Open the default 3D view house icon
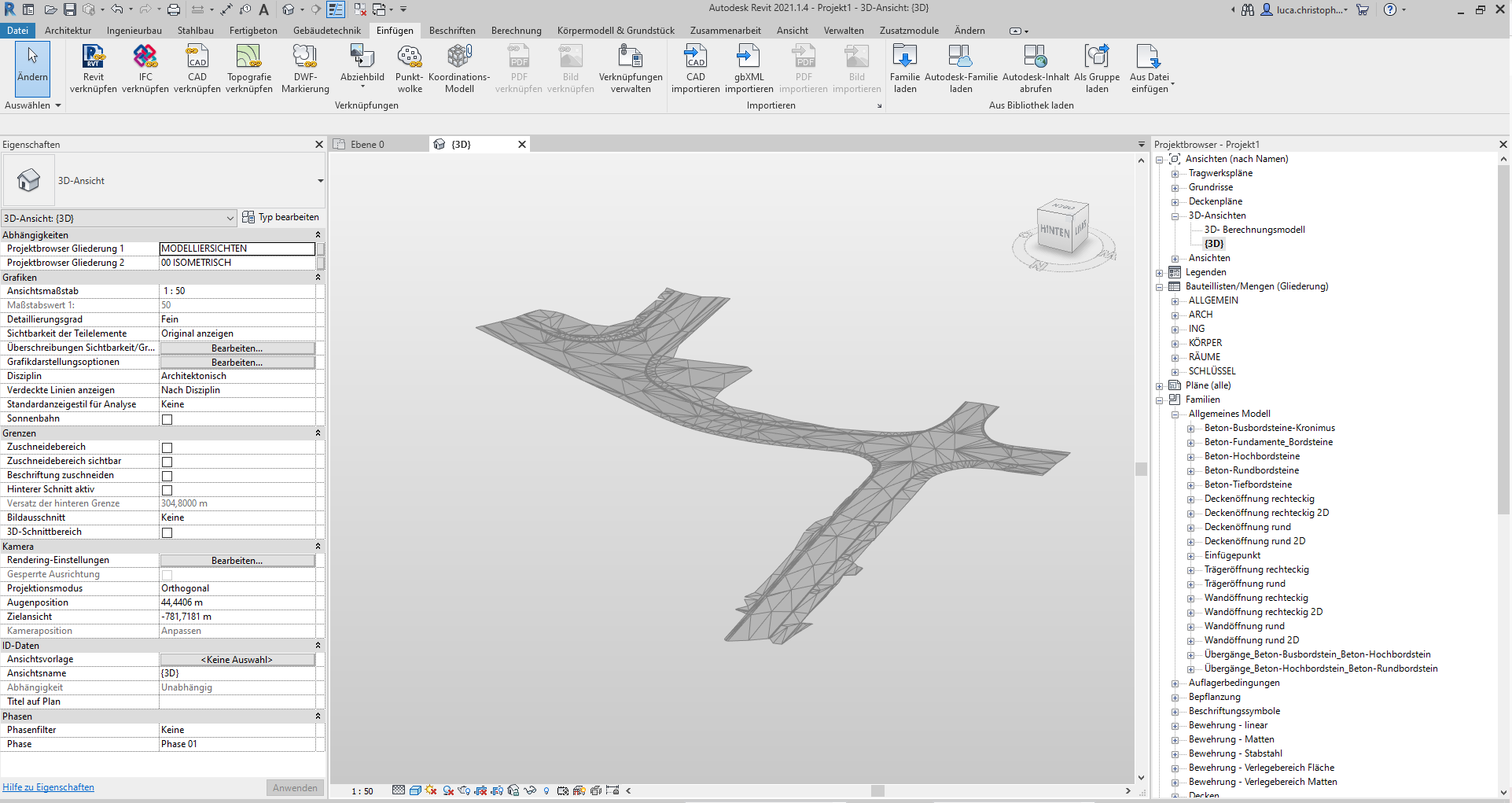 tap(288, 9)
